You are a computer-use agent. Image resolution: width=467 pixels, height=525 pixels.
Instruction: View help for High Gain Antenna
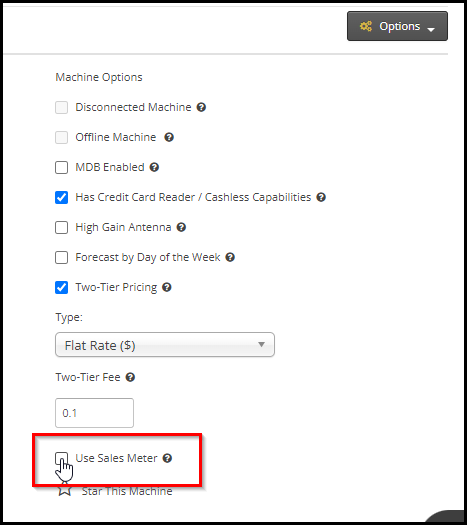pos(181,227)
